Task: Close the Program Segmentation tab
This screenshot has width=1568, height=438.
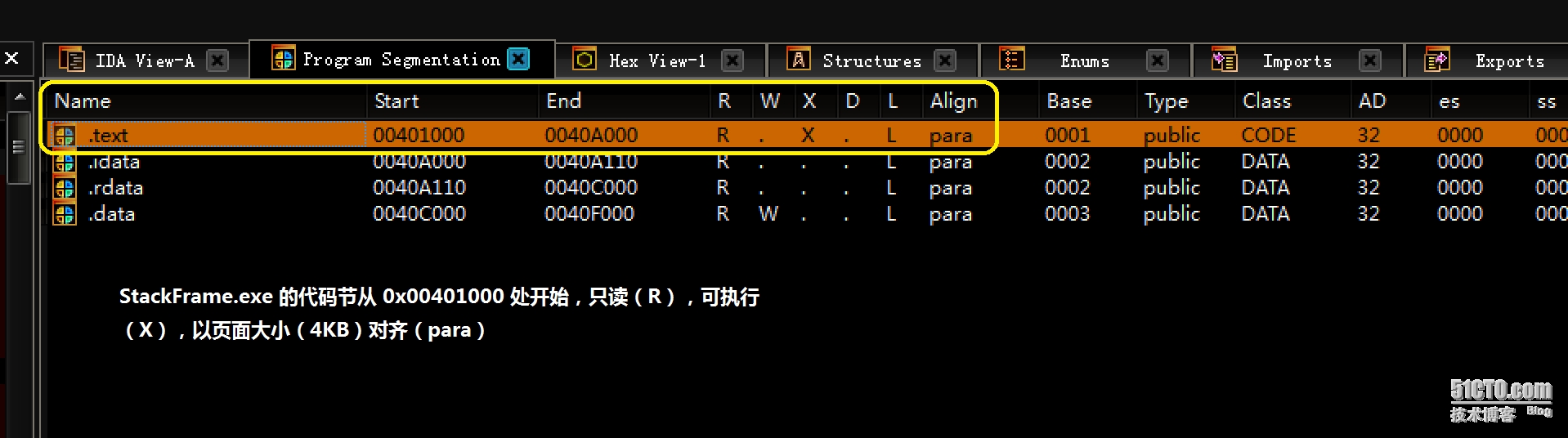Action: click(518, 59)
